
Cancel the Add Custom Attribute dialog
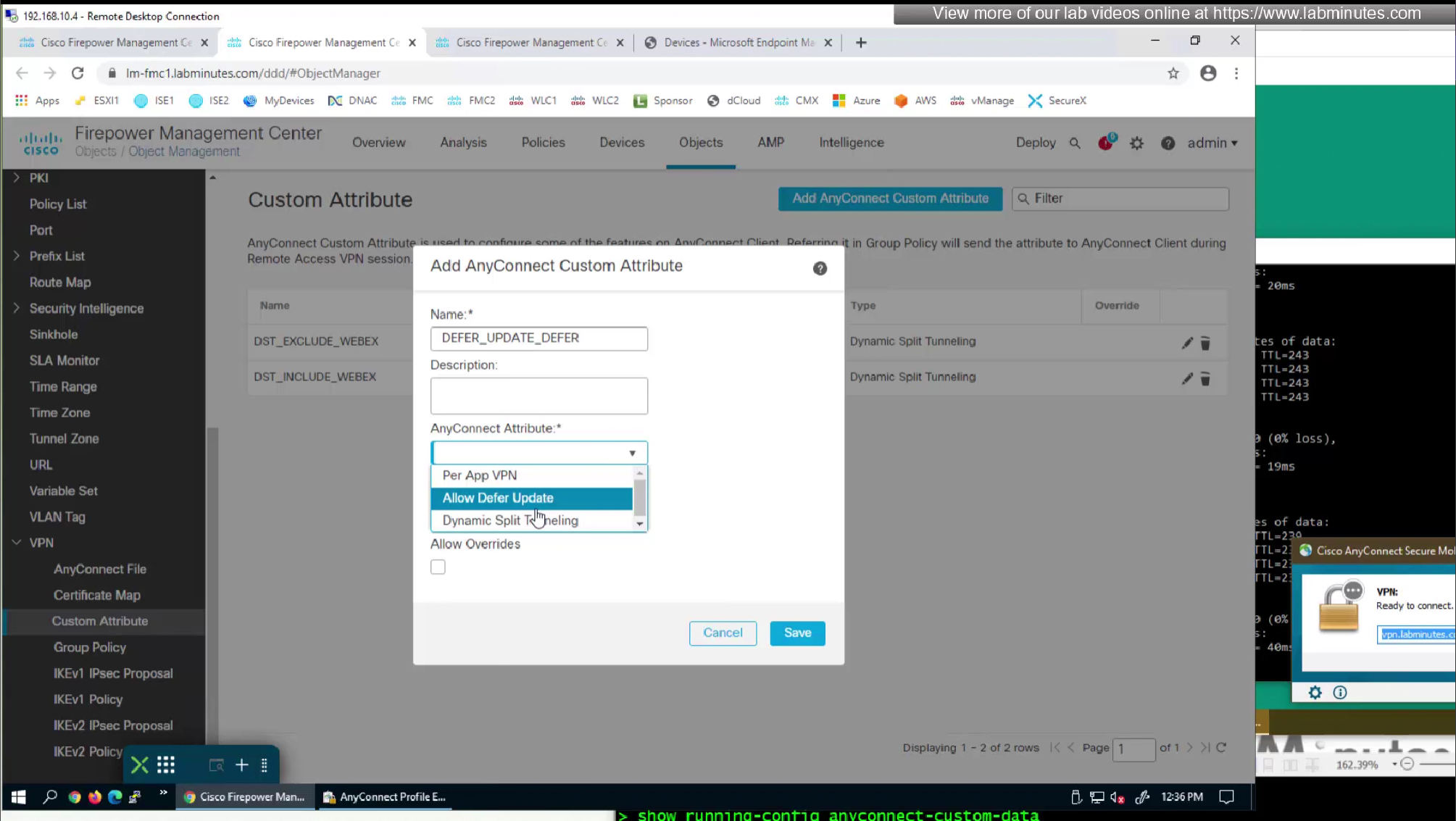[722, 633]
